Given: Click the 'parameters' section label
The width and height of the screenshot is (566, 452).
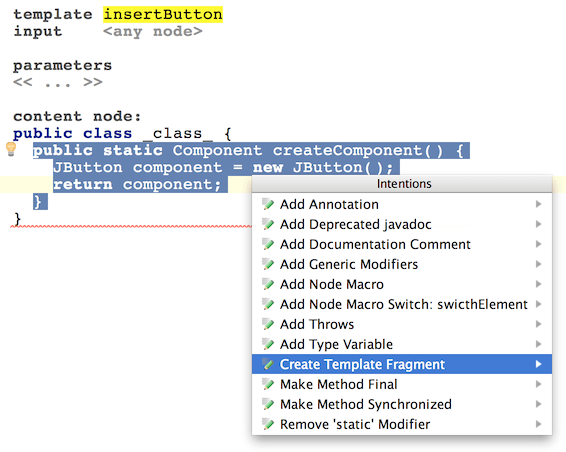Looking at the screenshot, I should [x=62, y=66].
